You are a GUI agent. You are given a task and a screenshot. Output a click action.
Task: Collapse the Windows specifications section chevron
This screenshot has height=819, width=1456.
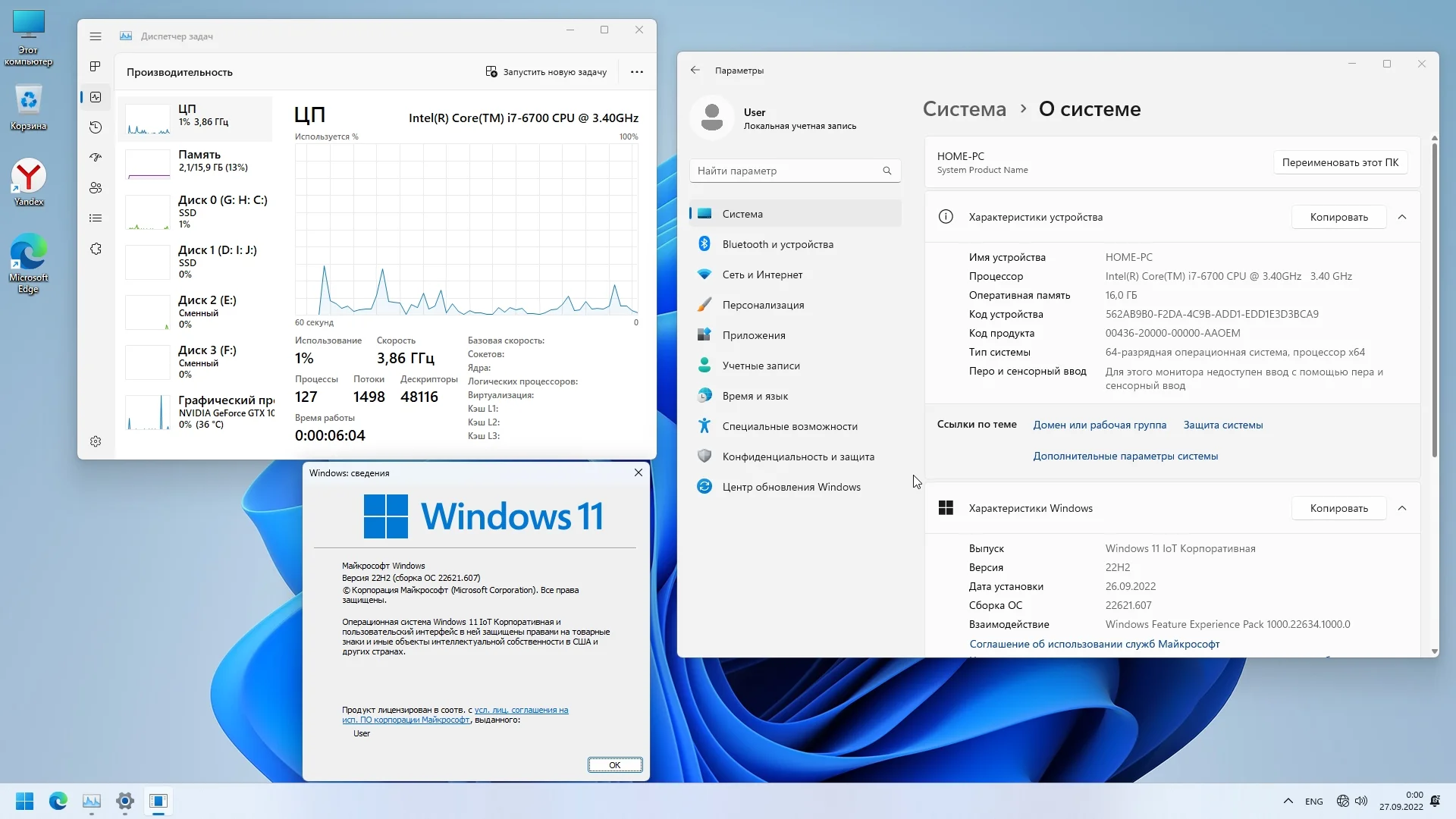pyautogui.click(x=1402, y=508)
